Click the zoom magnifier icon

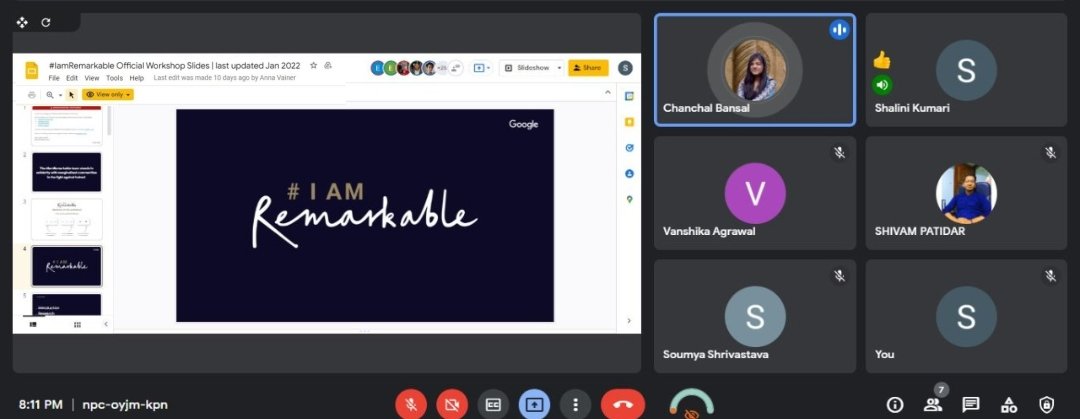[x=50, y=94]
